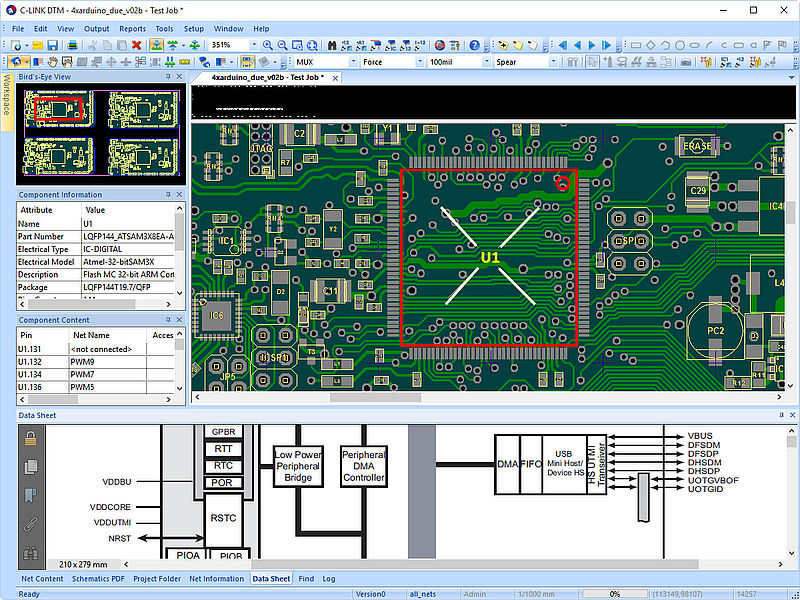Open the MUX dropdown
The height and width of the screenshot is (600, 800).
click(353, 62)
